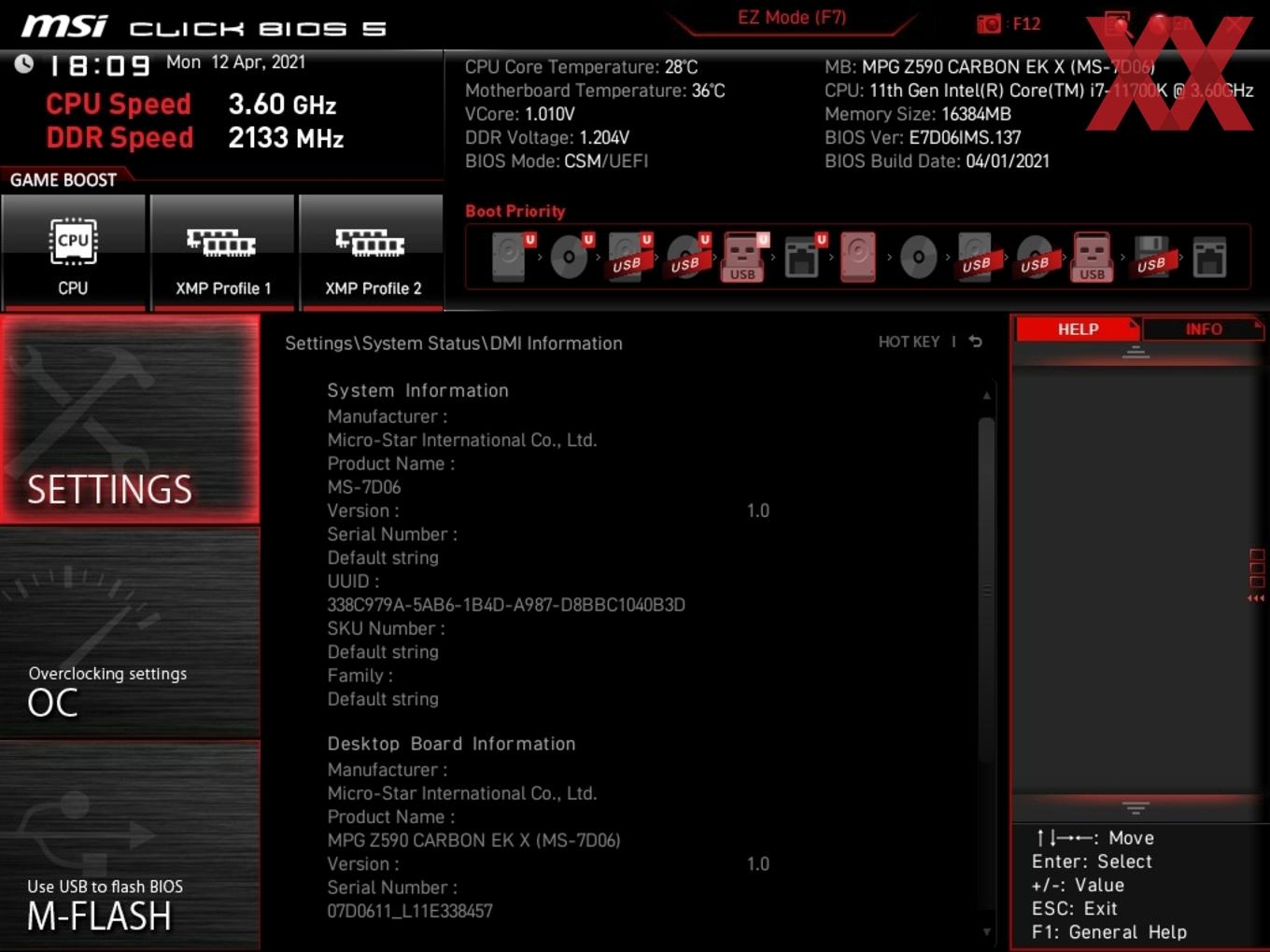
Task: Collapse help panel using top handle
Action: coord(1136,352)
